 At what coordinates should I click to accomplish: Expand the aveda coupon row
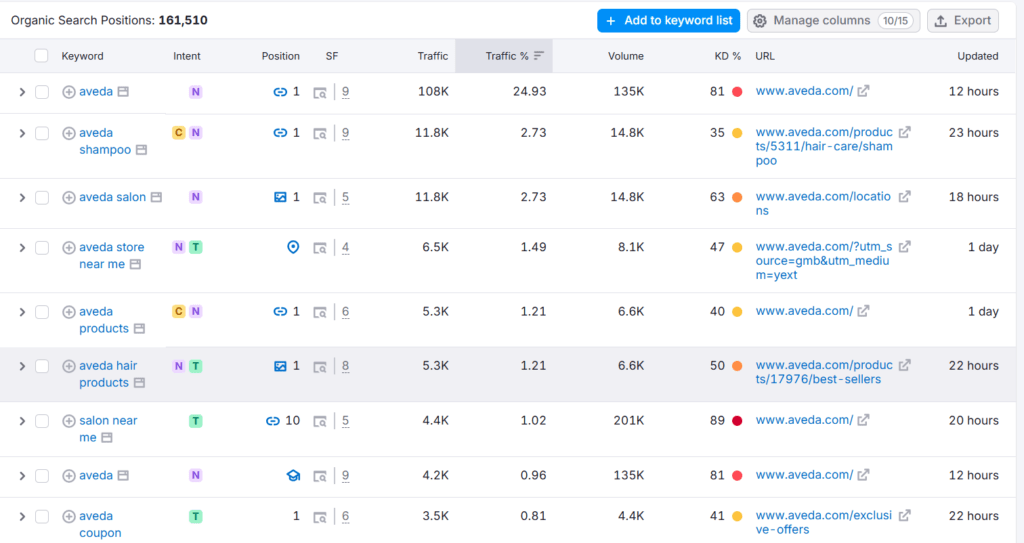coord(22,517)
